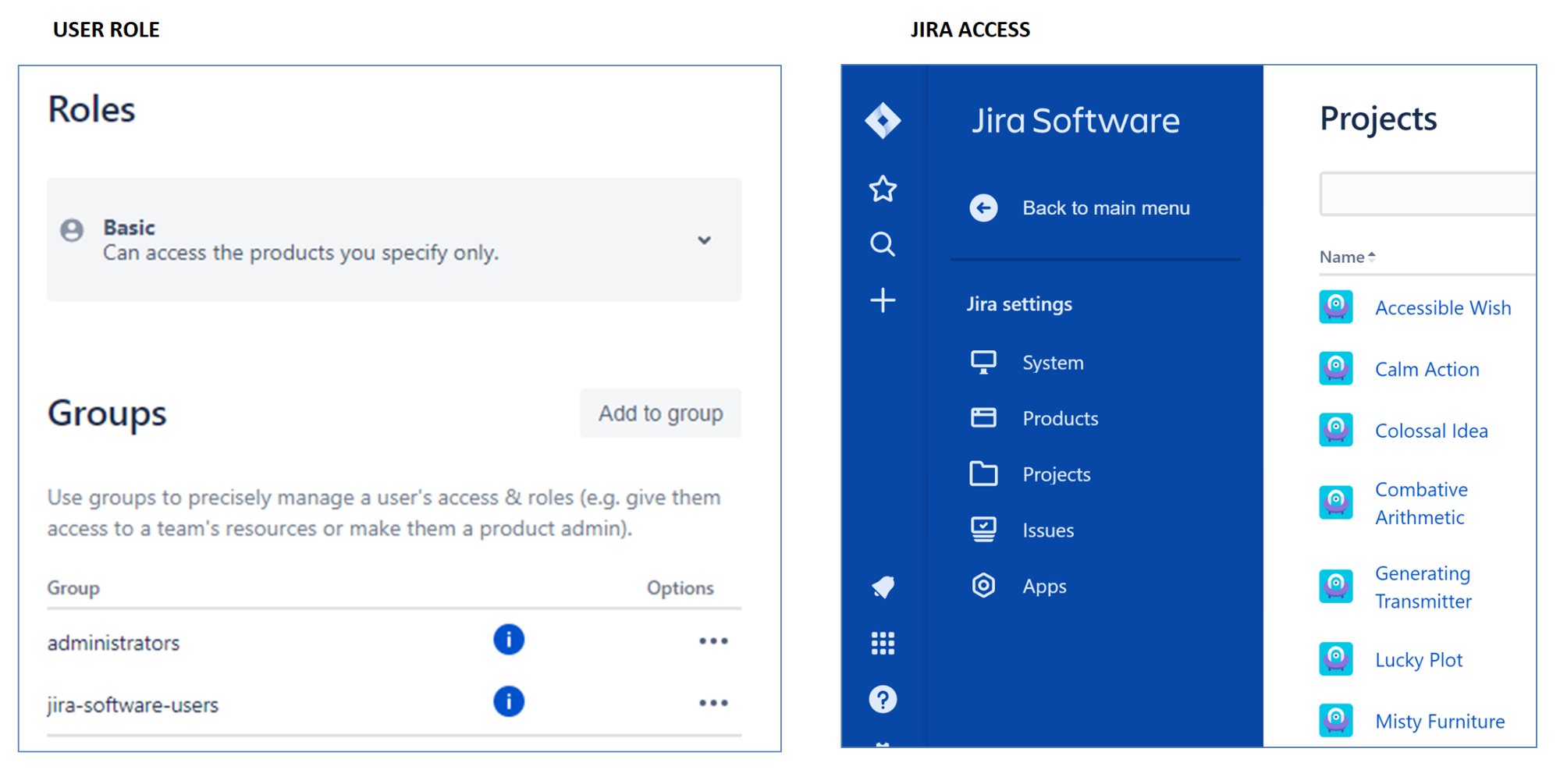Open search with magnifier icon
The height and width of the screenshot is (784, 1560).
tap(883, 244)
